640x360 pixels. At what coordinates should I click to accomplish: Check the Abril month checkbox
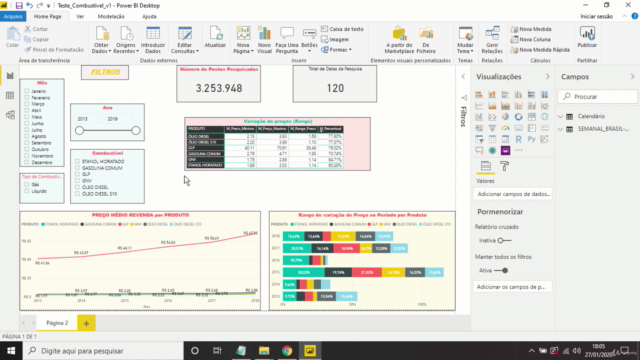[x=27, y=110]
